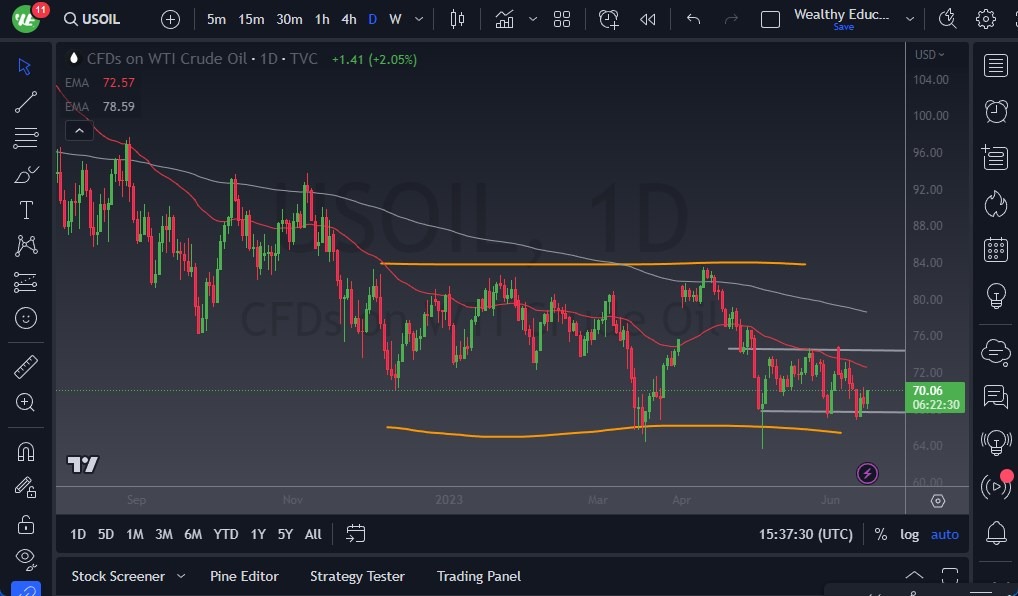Open chart settings gear
The height and width of the screenshot is (596, 1018).
(986, 19)
